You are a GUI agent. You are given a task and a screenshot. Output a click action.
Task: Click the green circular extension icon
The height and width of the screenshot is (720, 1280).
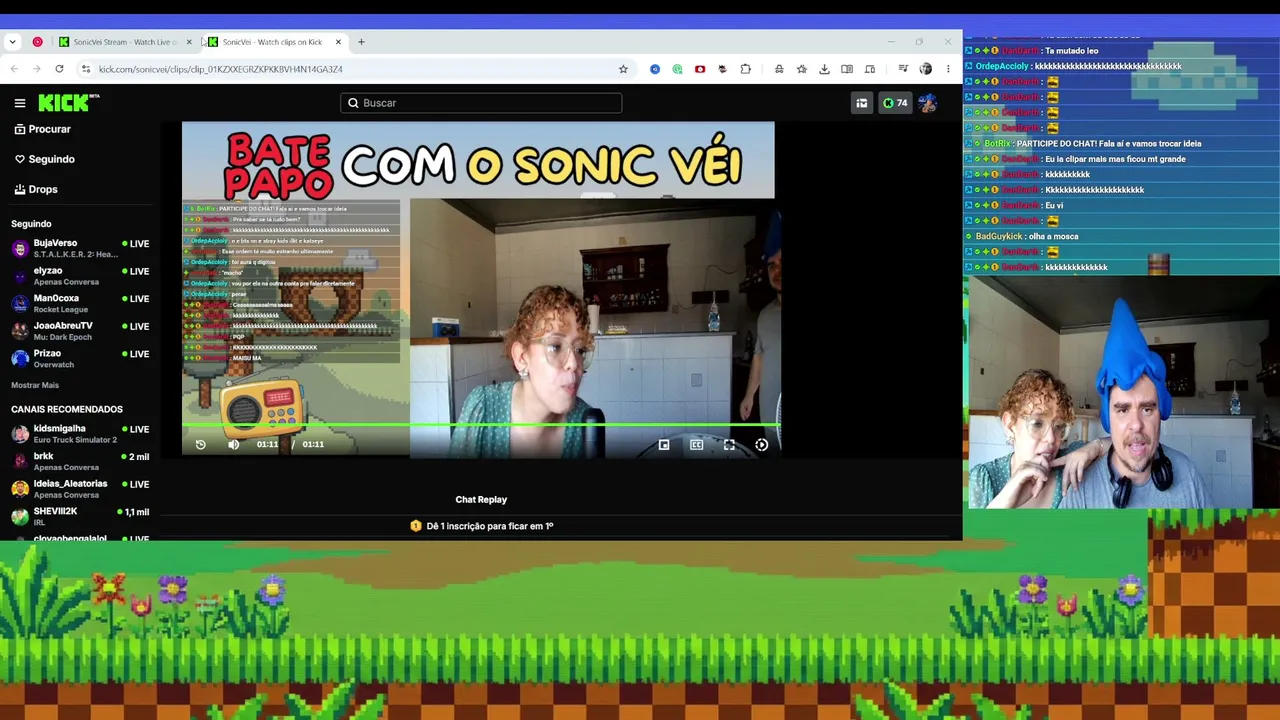(x=677, y=69)
